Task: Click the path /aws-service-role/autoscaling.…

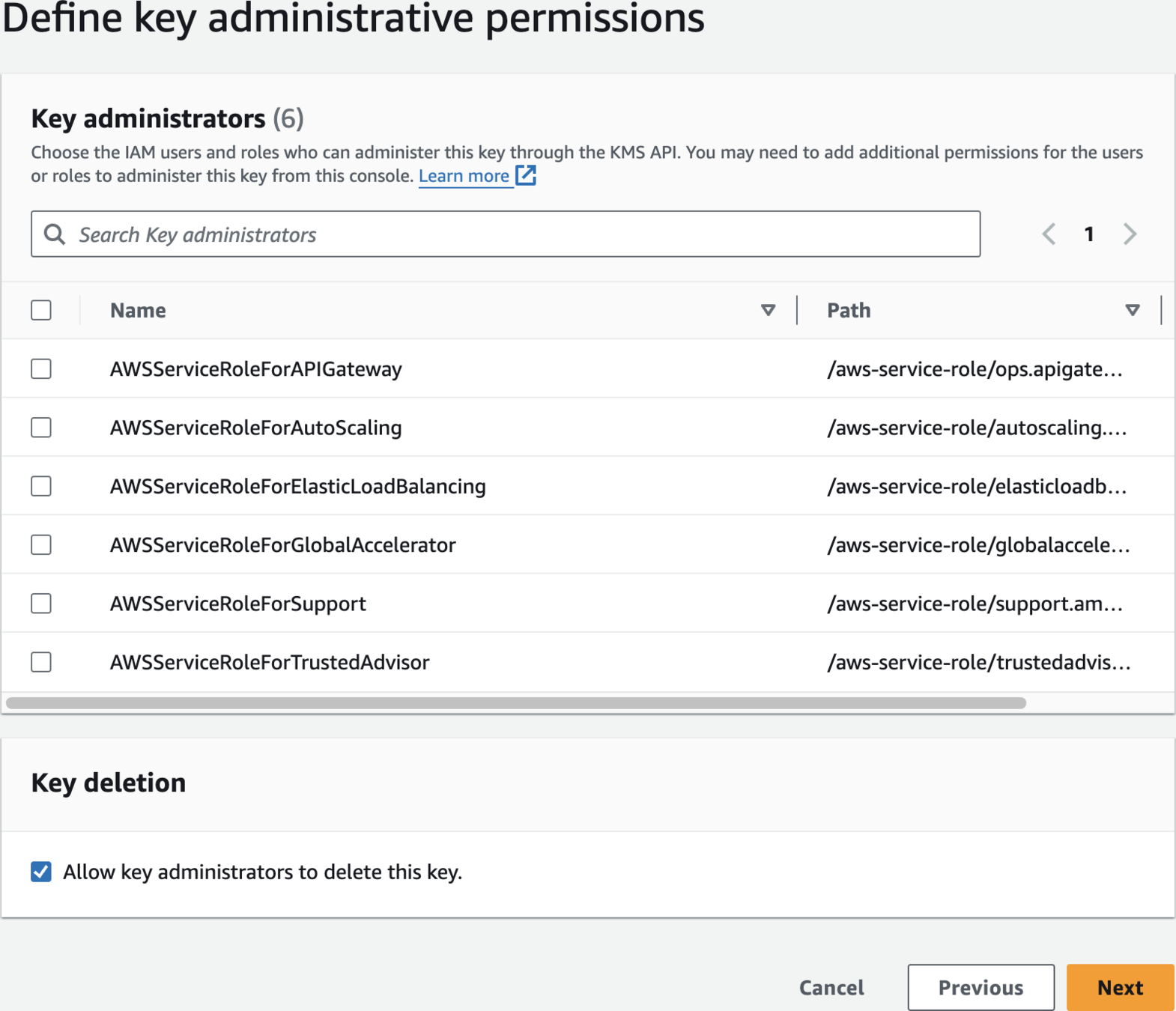Action: point(977,428)
